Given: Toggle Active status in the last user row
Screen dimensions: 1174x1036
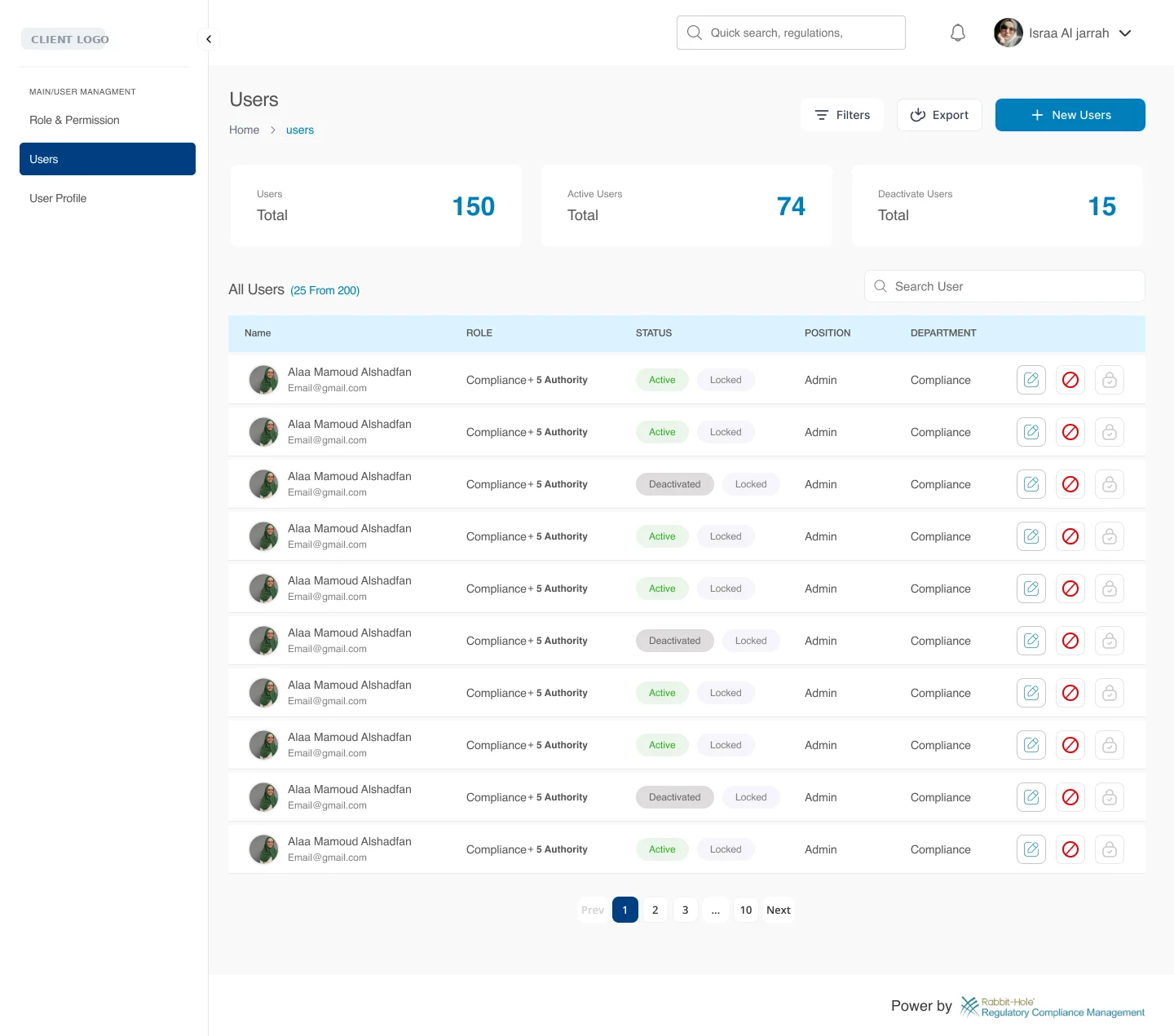Looking at the screenshot, I should coord(662,849).
